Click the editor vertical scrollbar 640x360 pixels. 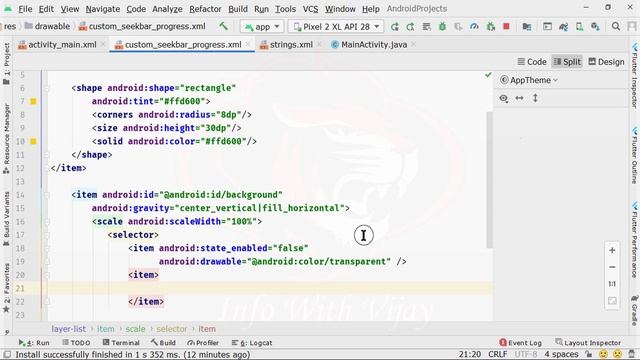(489, 180)
